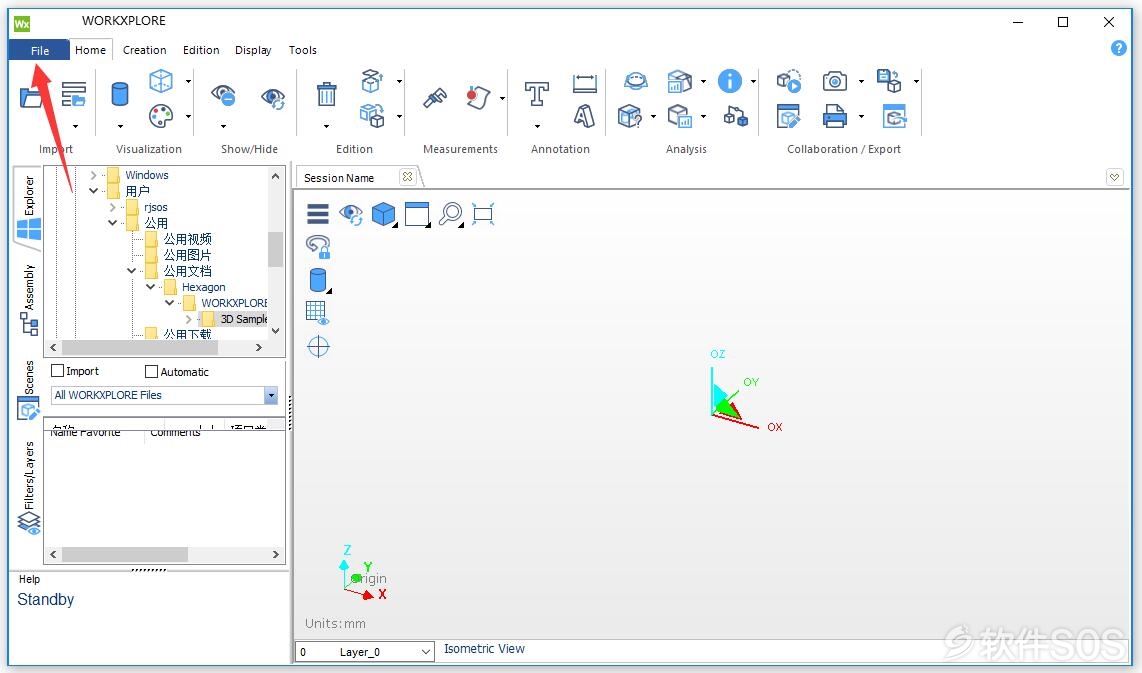Expand the 3D Sample folder node
Viewport: 1142px width, 673px height.
(x=189, y=319)
